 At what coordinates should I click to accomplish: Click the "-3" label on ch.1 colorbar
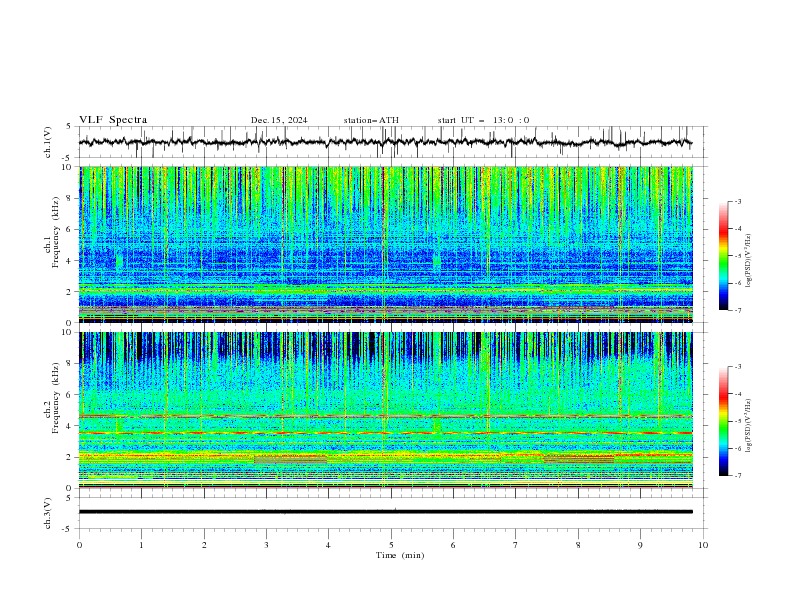737,201
